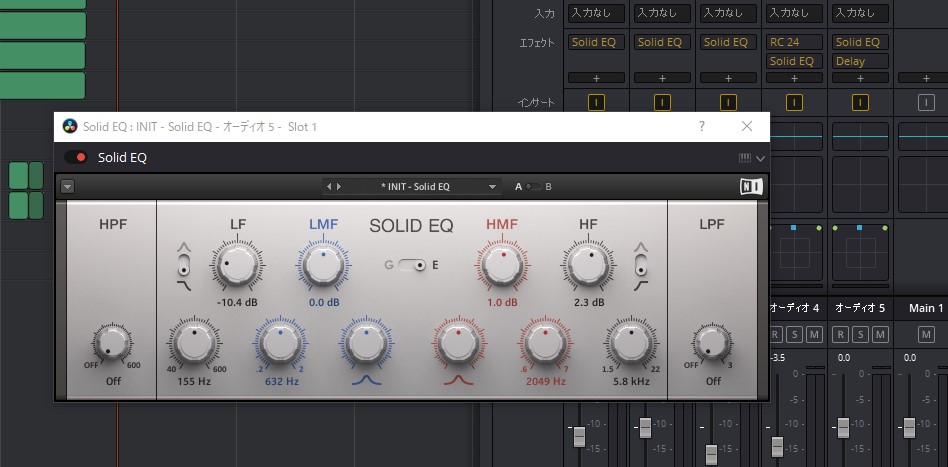This screenshot has height=467, width=948.
Task: Click the オーディオ 4 volume fader handle
Action: tap(778, 446)
